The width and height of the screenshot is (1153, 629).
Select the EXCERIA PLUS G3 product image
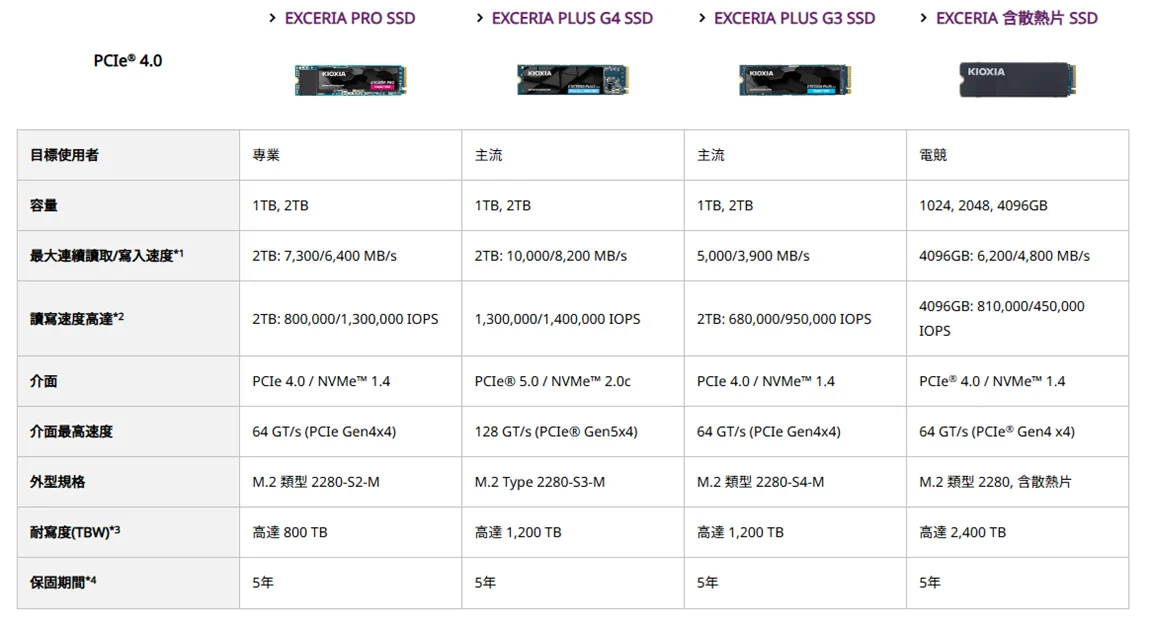pos(795,79)
